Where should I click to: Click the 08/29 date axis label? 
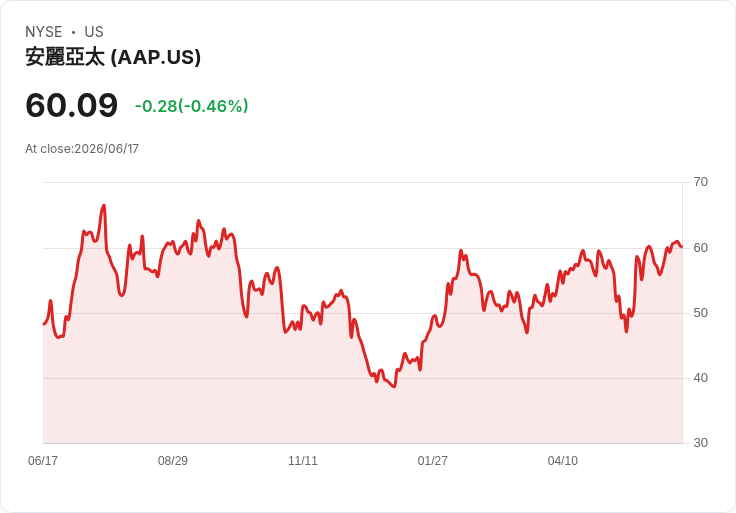[173, 460]
